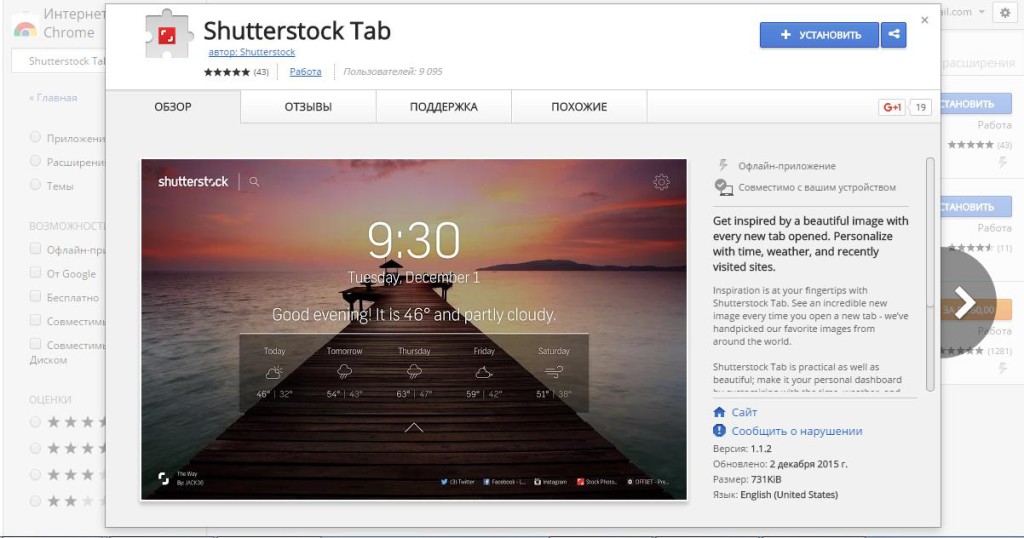The width and height of the screenshot is (1024, 538).
Task: Click the Shutterstock Tab search field in the sidebar
Action: click(59, 61)
